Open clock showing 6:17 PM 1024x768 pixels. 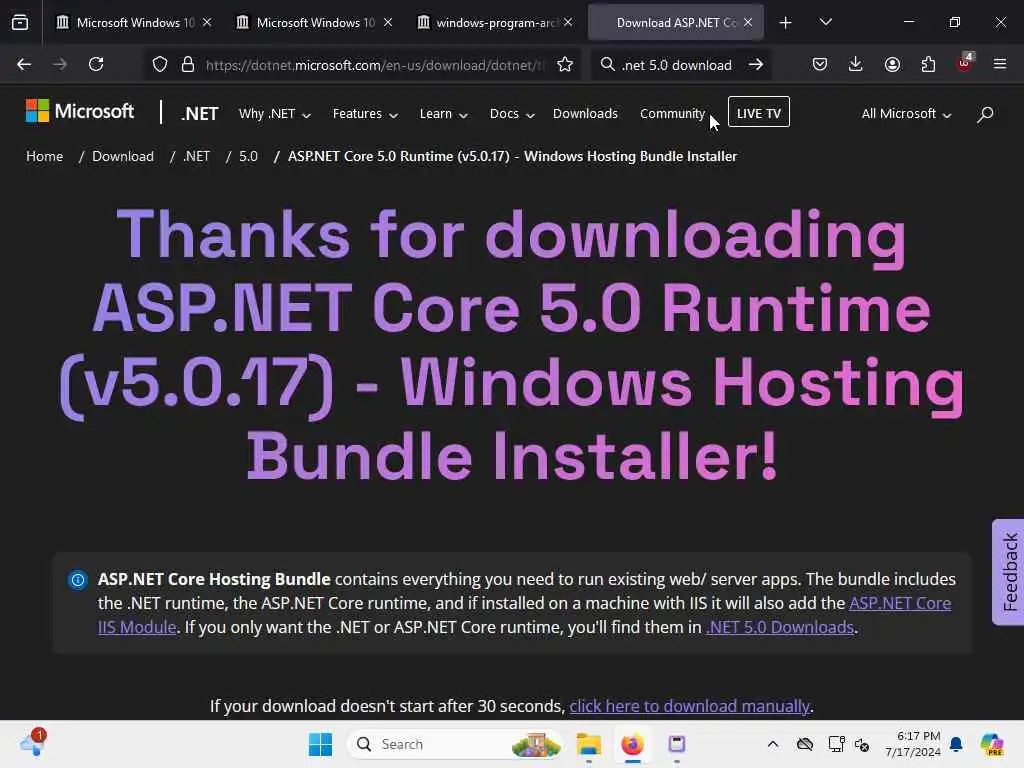[913, 744]
